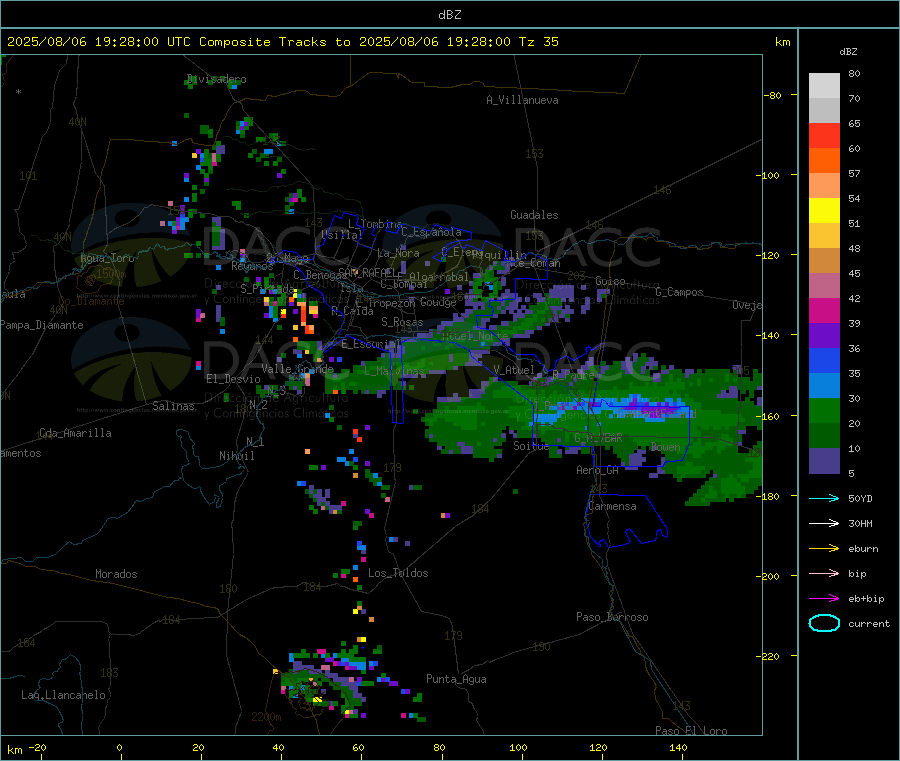Image resolution: width=900 pixels, height=761 pixels.
Task: Click the 'C_Española' map label
Action: (431, 232)
